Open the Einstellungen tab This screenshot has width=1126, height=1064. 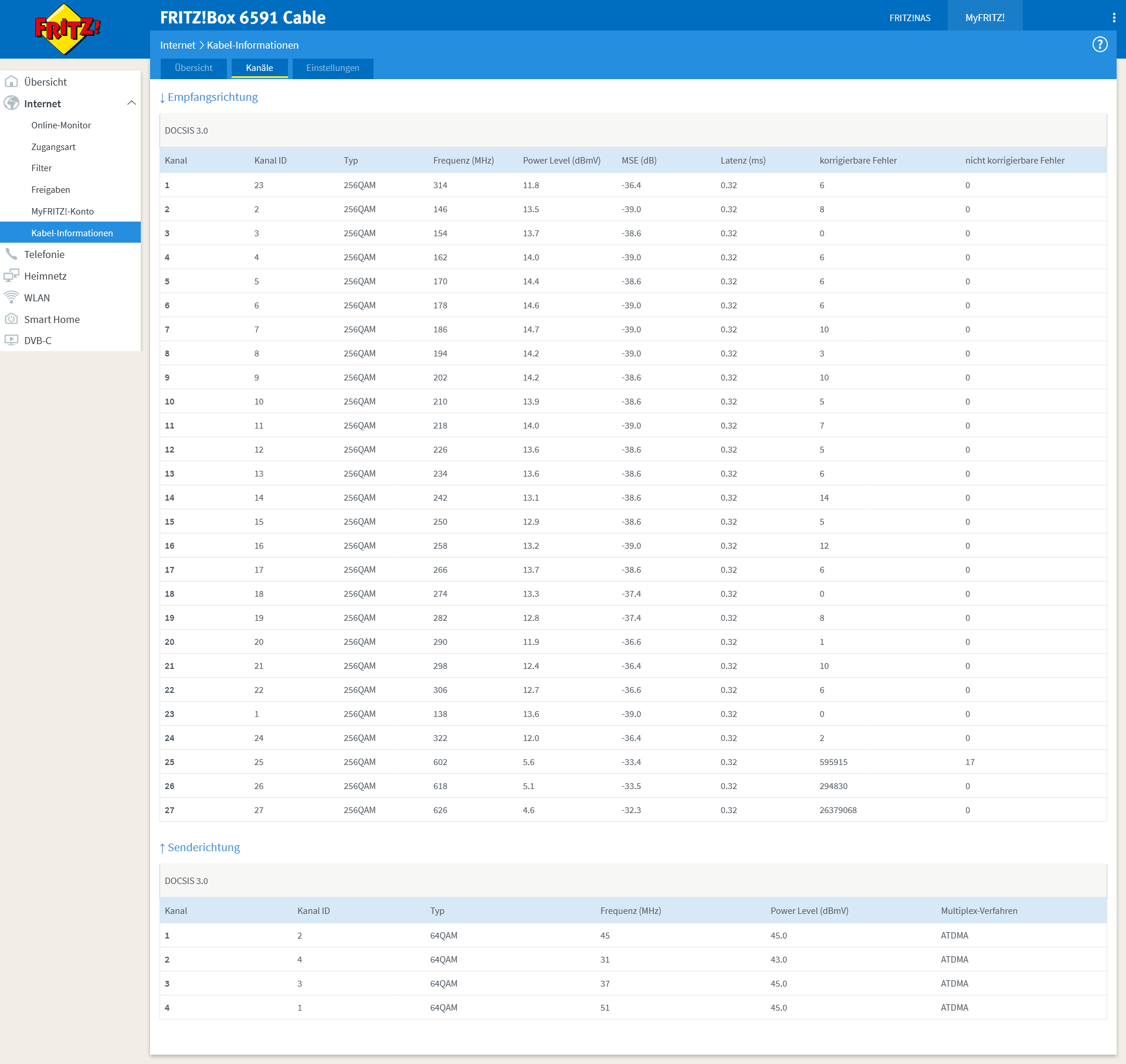[x=333, y=68]
